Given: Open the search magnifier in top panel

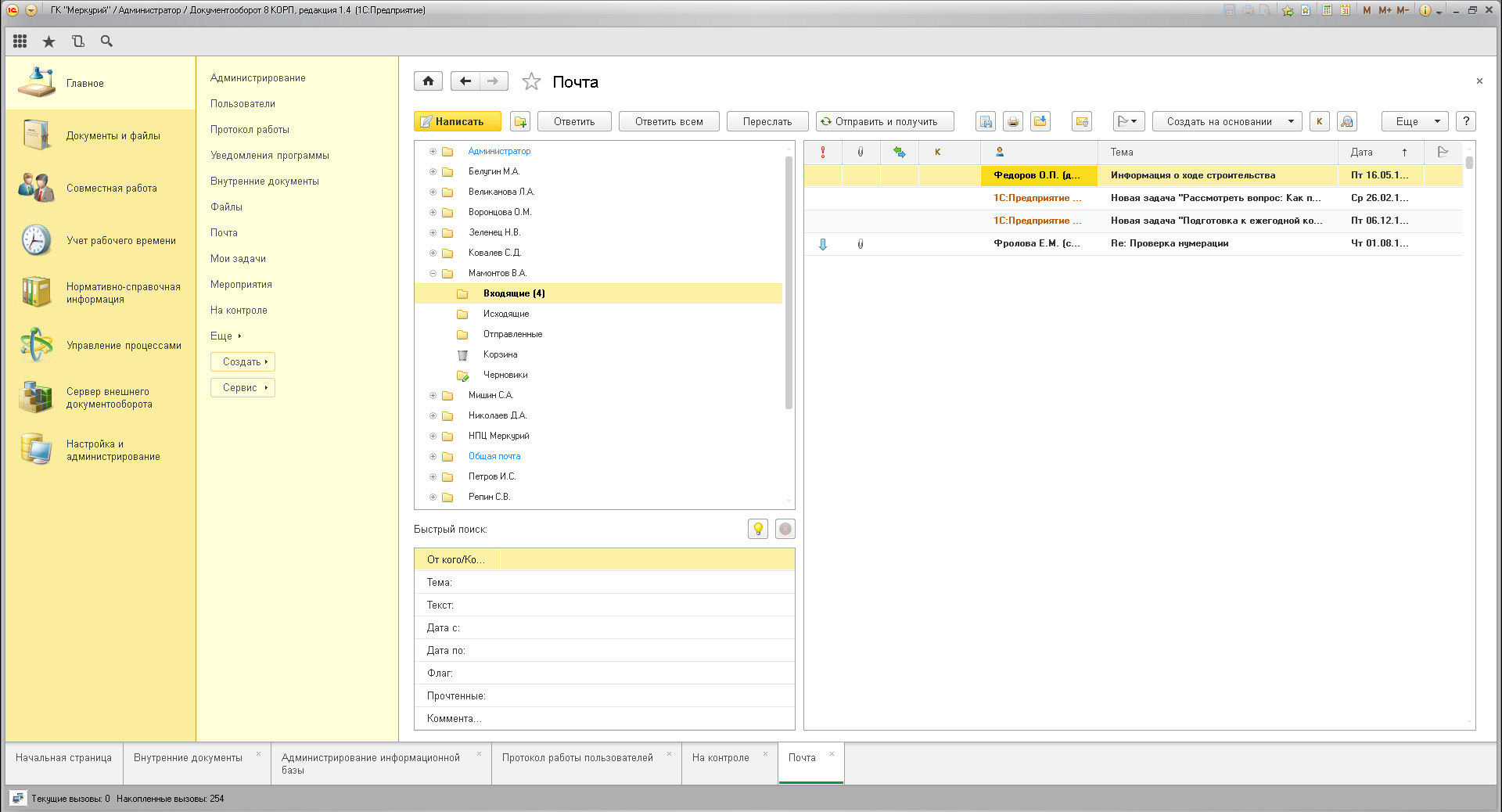Looking at the screenshot, I should (x=107, y=41).
